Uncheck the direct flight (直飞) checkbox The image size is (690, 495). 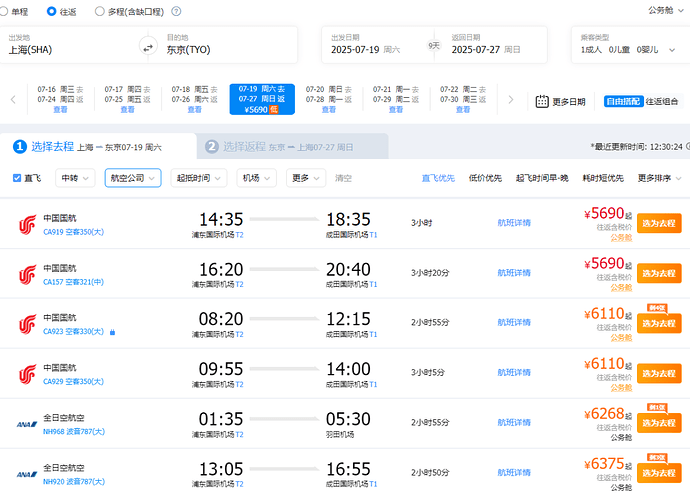click(x=17, y=178)
